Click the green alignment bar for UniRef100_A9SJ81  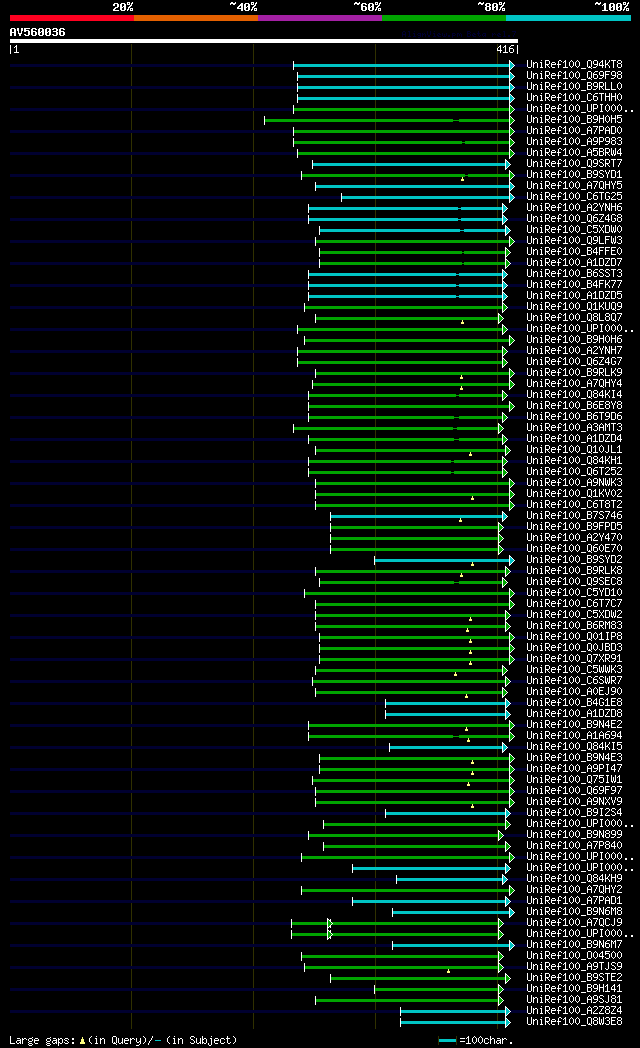[410, 1001]
